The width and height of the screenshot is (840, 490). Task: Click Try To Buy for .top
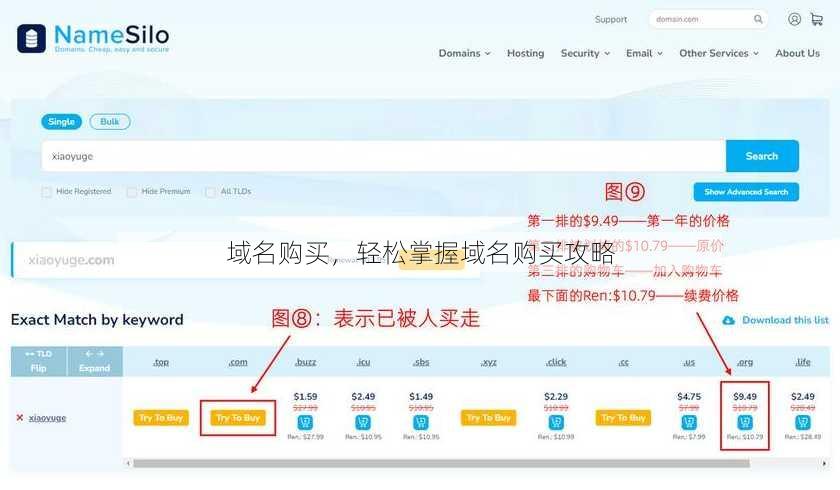[161, 418]
